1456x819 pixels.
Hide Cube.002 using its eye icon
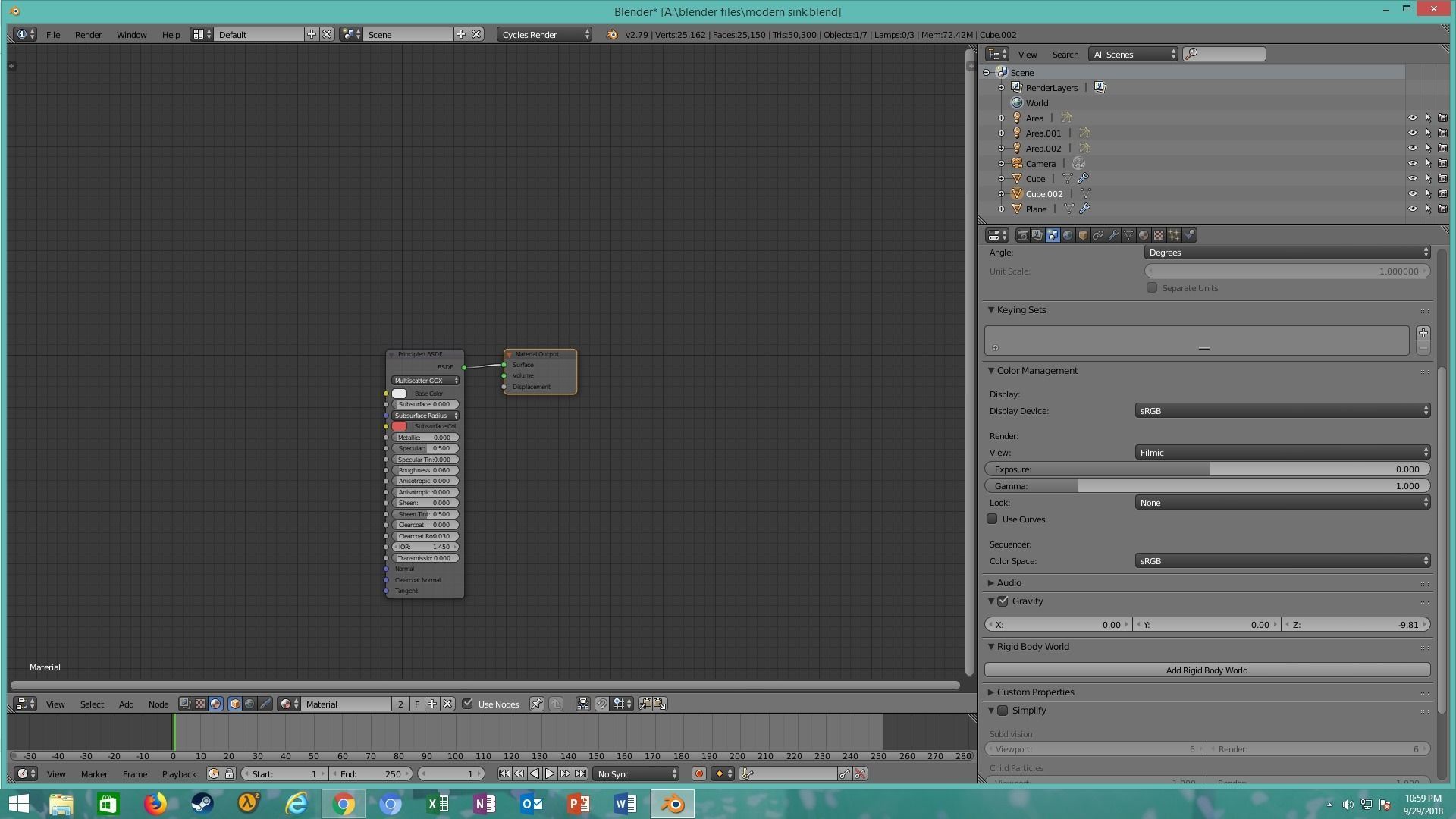click(x=1412, y=194)
